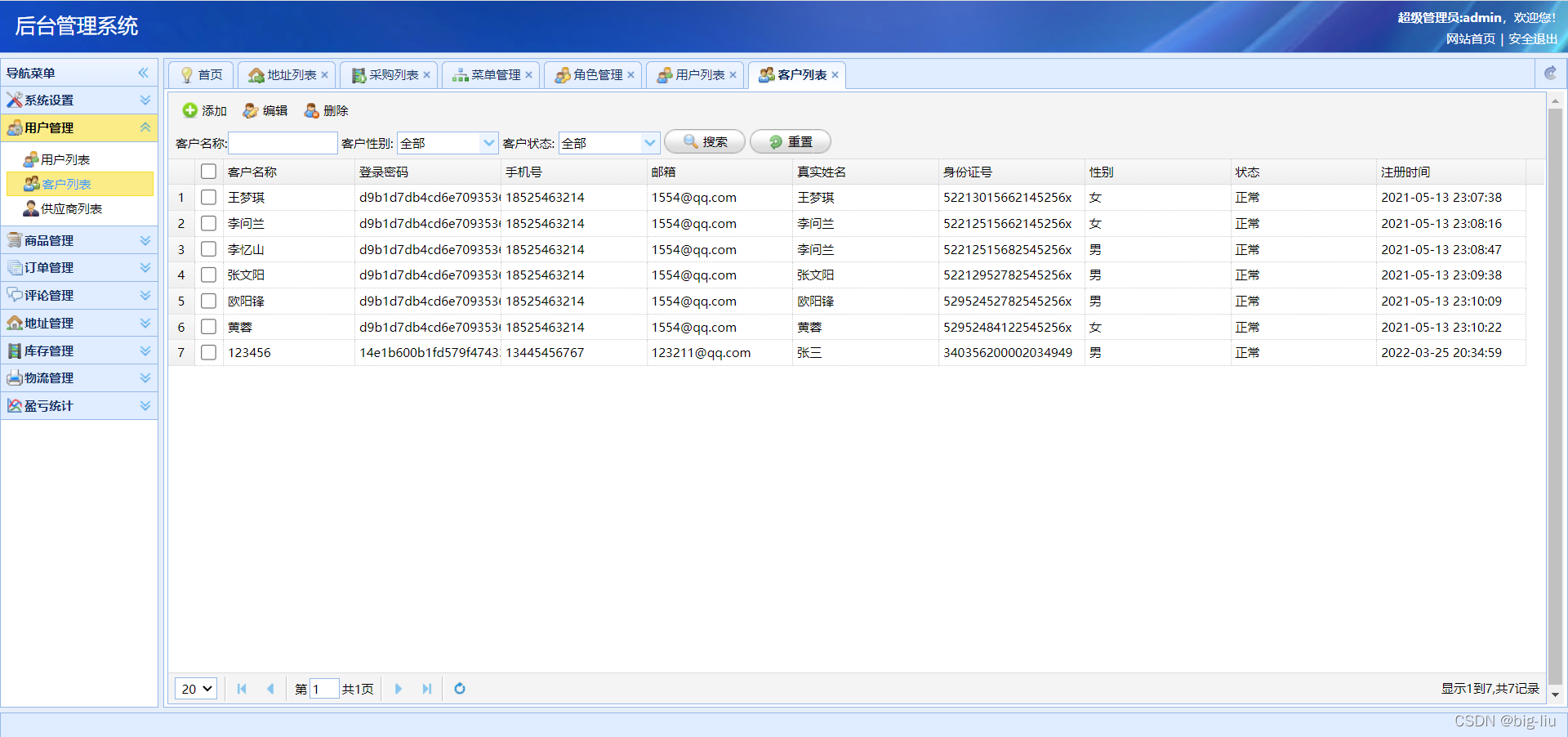Expand the 订单管理 menu section
The height and width of the screenshot is (737, 1568).
(x=145, y=267)
